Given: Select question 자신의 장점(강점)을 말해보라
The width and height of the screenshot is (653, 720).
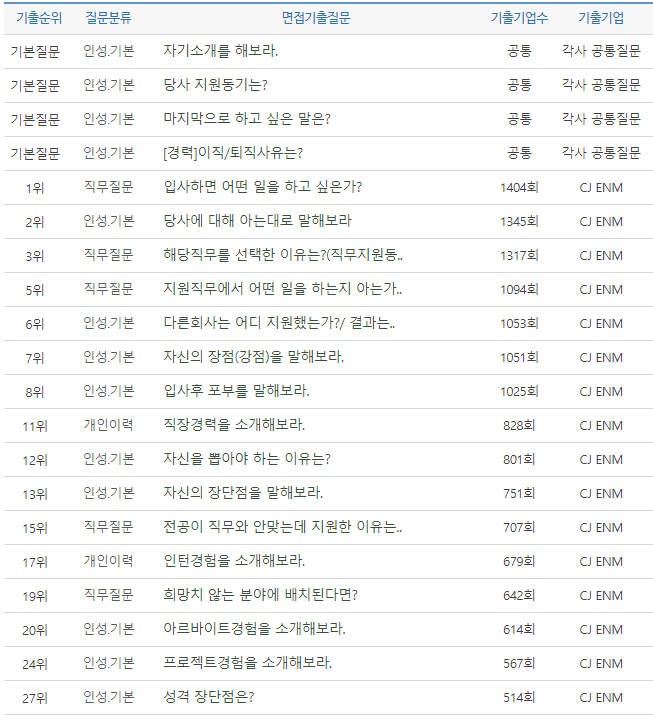Looking at the screenshot, I should [x=254, y=357].
